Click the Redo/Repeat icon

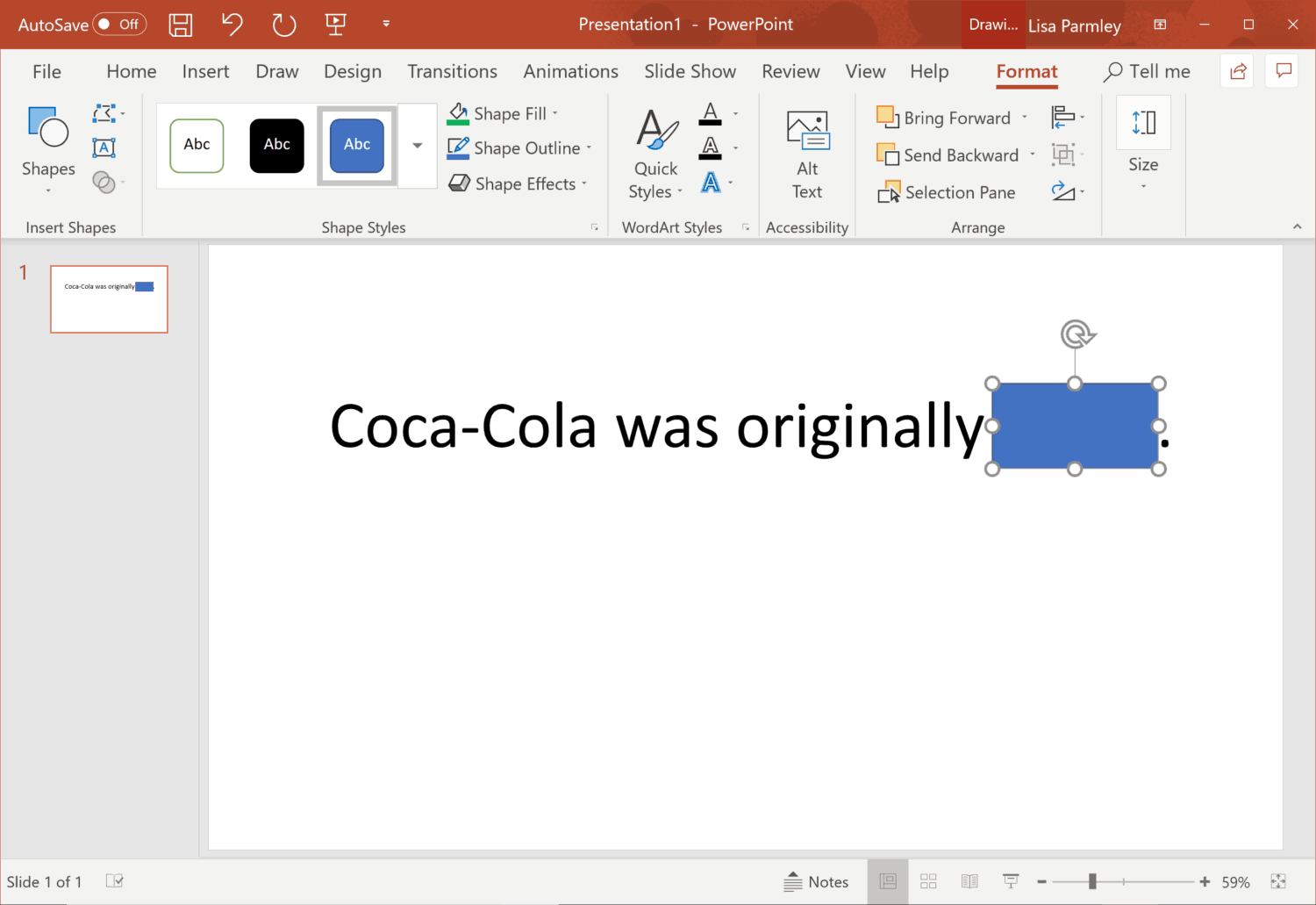point(284,25)
